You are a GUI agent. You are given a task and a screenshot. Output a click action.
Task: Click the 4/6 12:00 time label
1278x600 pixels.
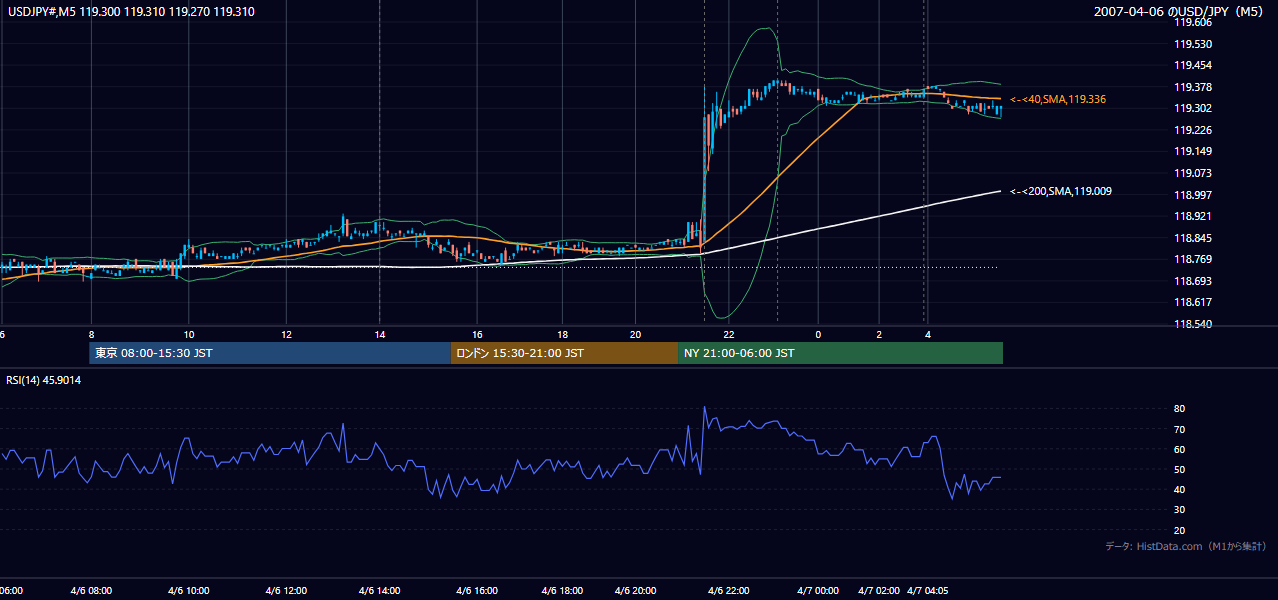click(x=286, y=590)
